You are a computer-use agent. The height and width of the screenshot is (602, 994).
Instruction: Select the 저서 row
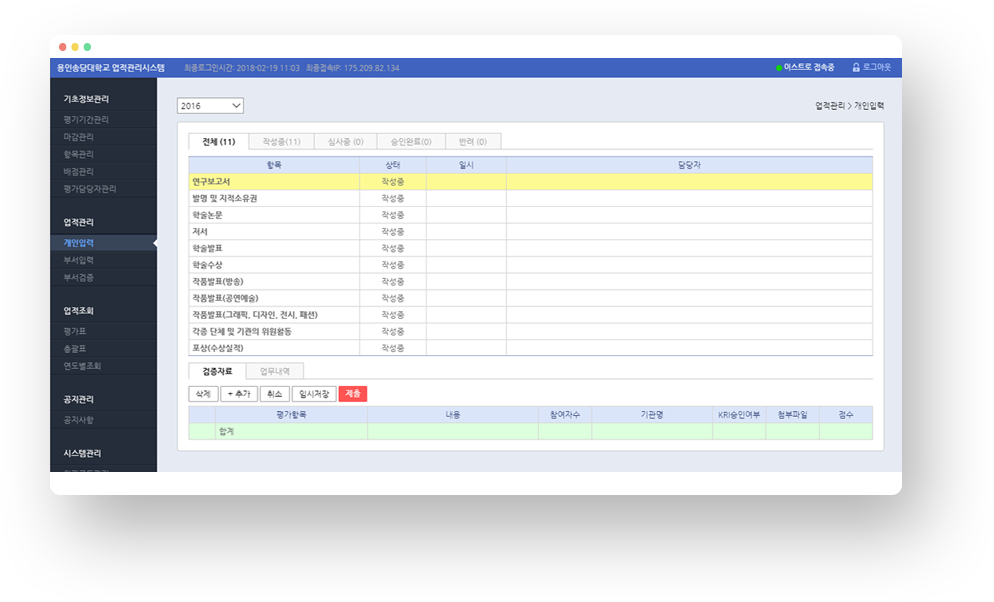coord(531,231)
